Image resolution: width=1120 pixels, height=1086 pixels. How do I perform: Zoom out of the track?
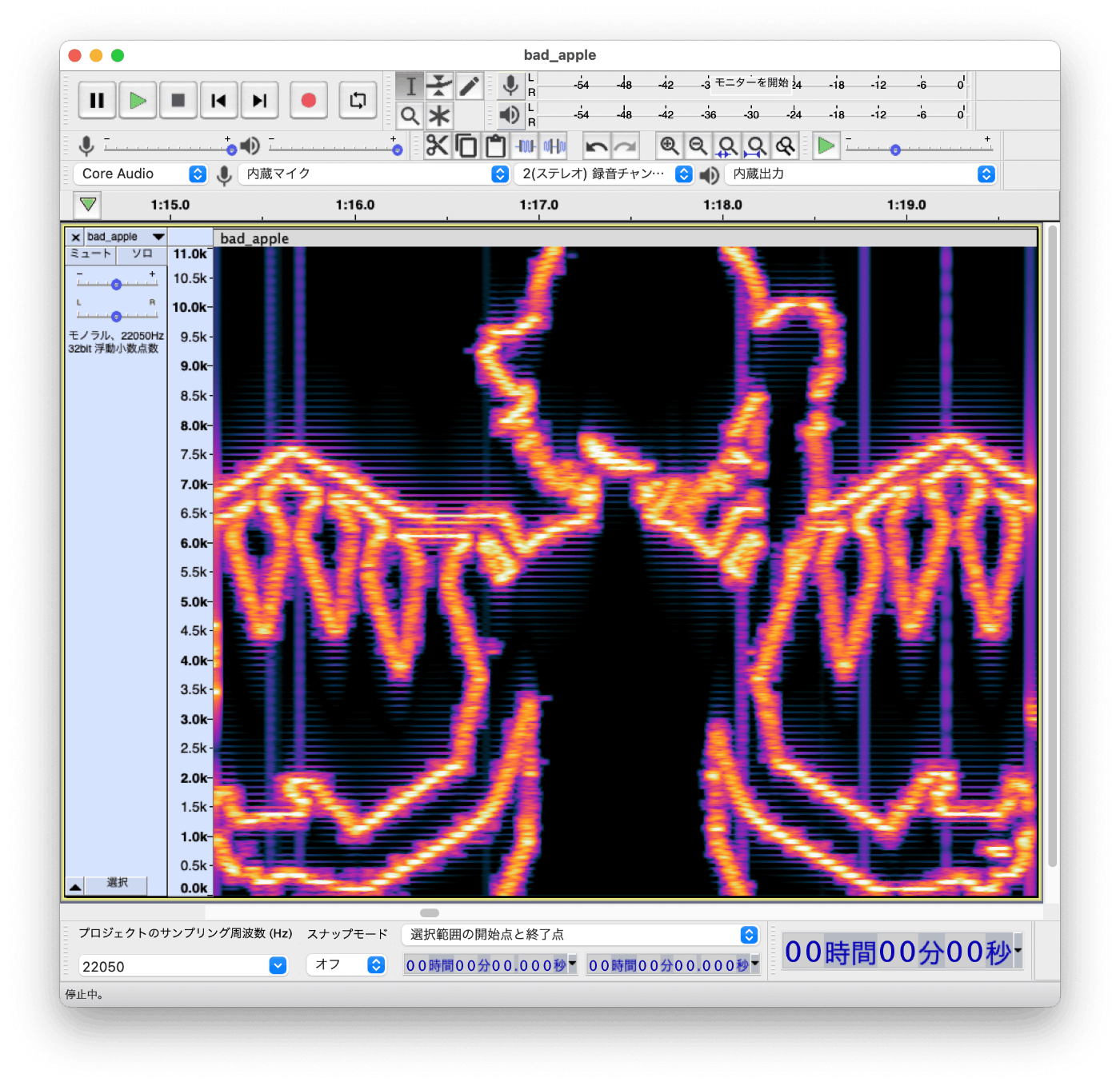click(x=698, y=146)
